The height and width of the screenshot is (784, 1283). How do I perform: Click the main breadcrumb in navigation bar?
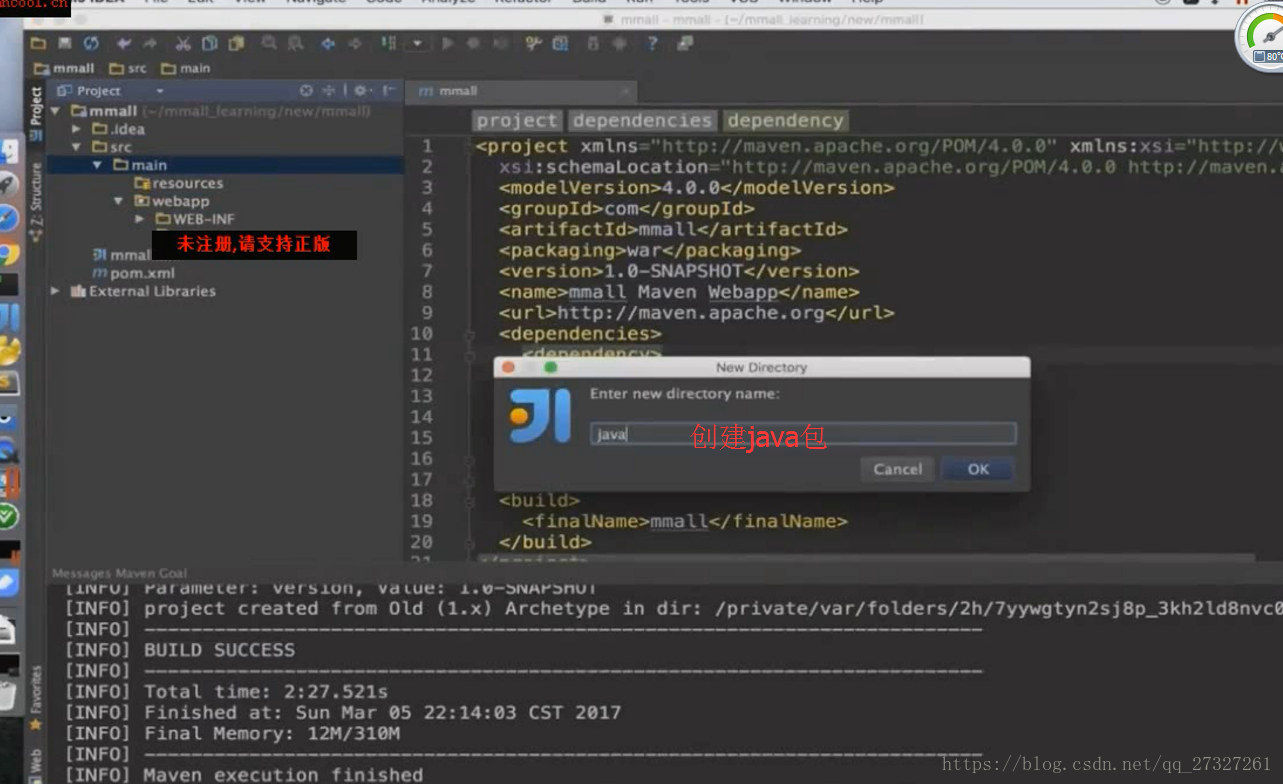pos(186,68)
